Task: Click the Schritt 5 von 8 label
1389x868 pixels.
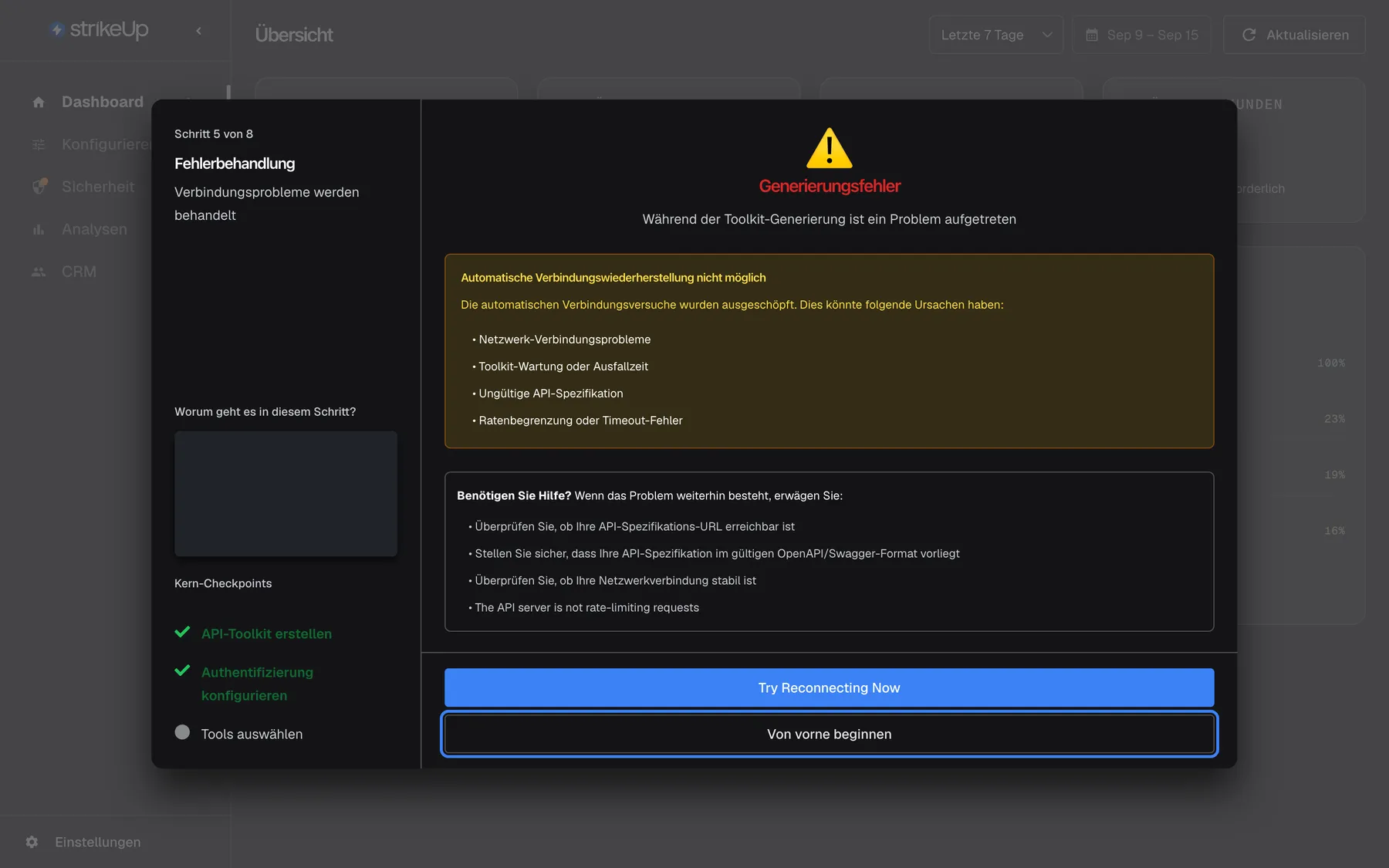Action: [x=214, y=133]
